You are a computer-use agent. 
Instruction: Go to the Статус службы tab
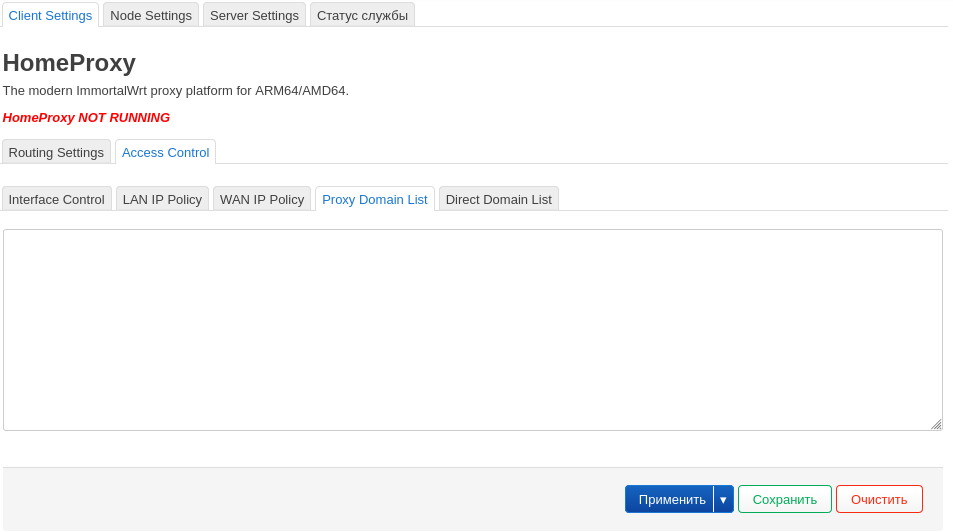coord(362,15)
